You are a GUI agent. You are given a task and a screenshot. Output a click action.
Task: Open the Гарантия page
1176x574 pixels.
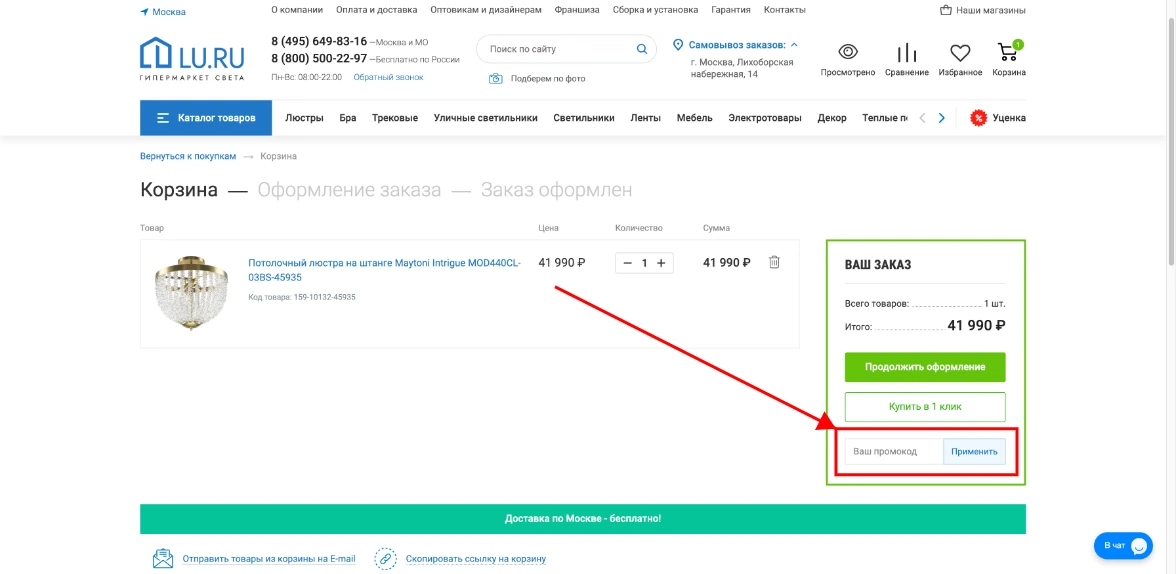[730, 10]
